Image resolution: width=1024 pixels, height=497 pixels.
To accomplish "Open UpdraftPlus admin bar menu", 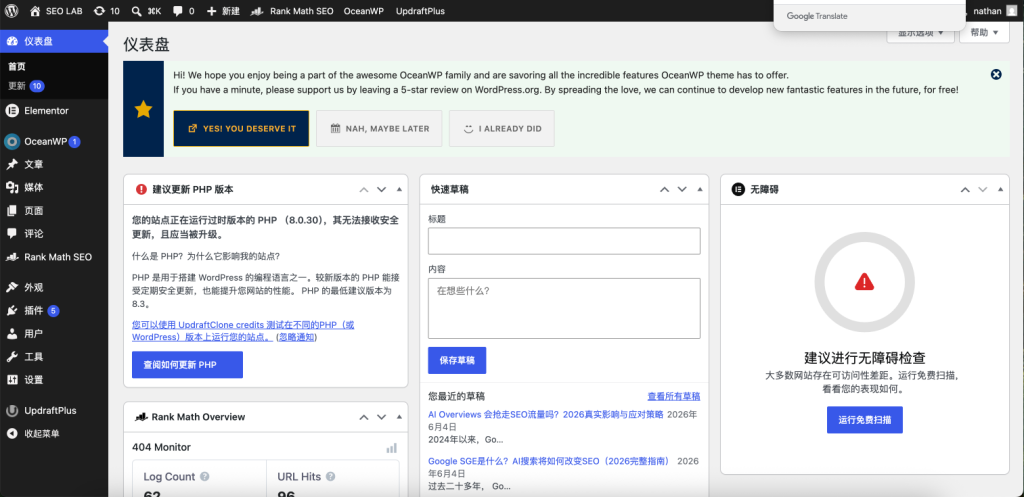I will (x=421, y=11).
